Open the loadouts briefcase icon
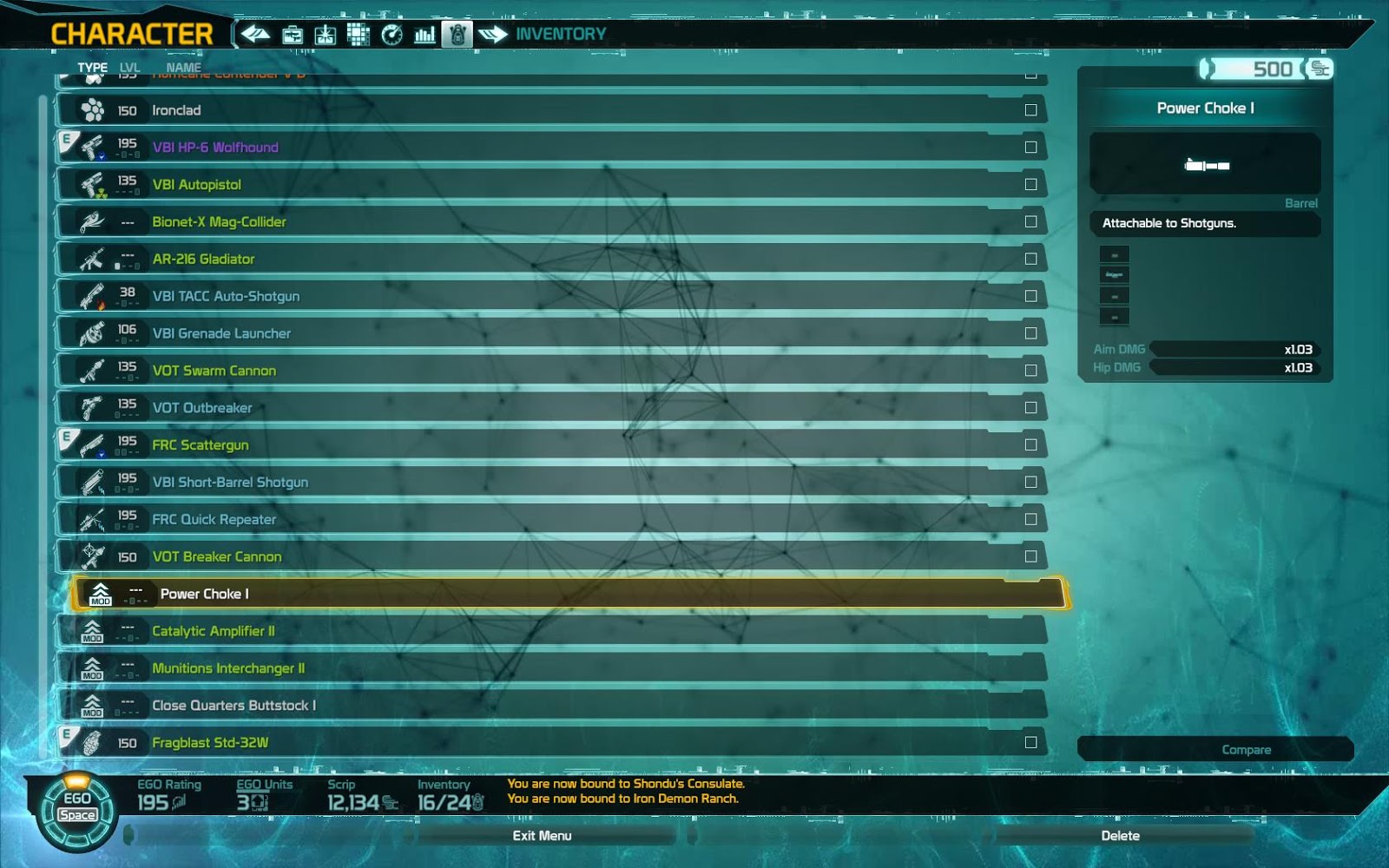The height and width of the screenshot is (868, 1389). point(294,35)
